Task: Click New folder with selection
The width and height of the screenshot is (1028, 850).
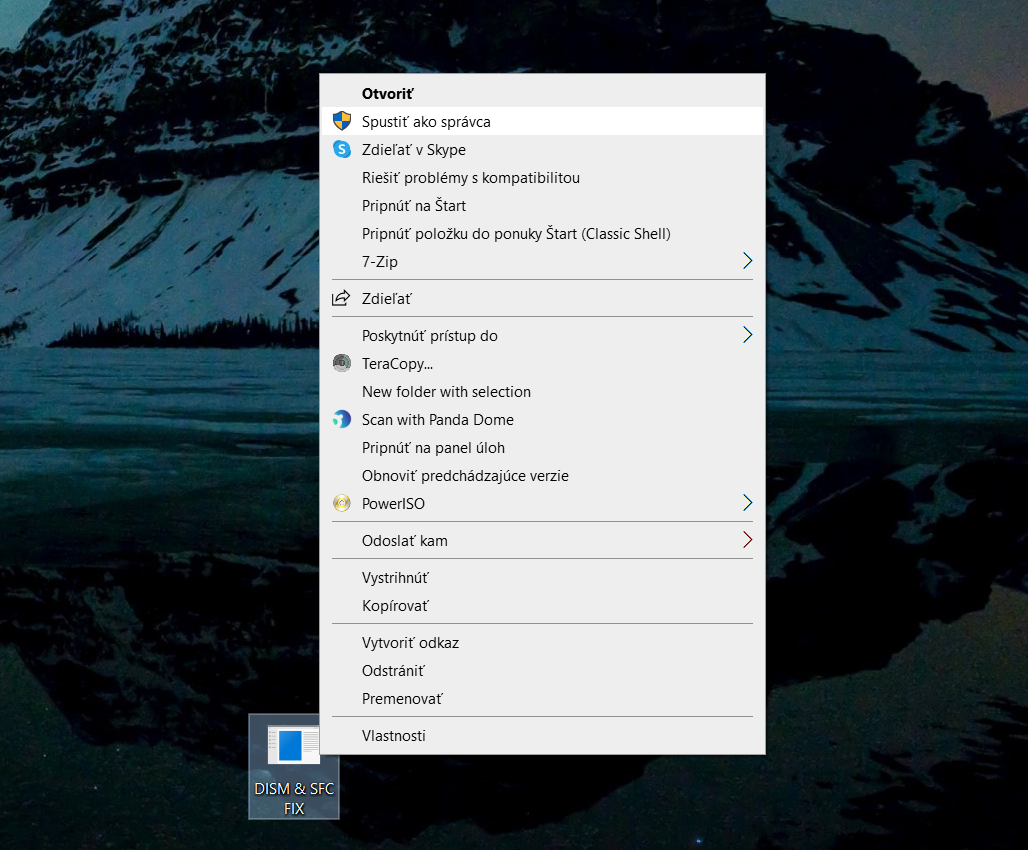Action: coord(446,392)
